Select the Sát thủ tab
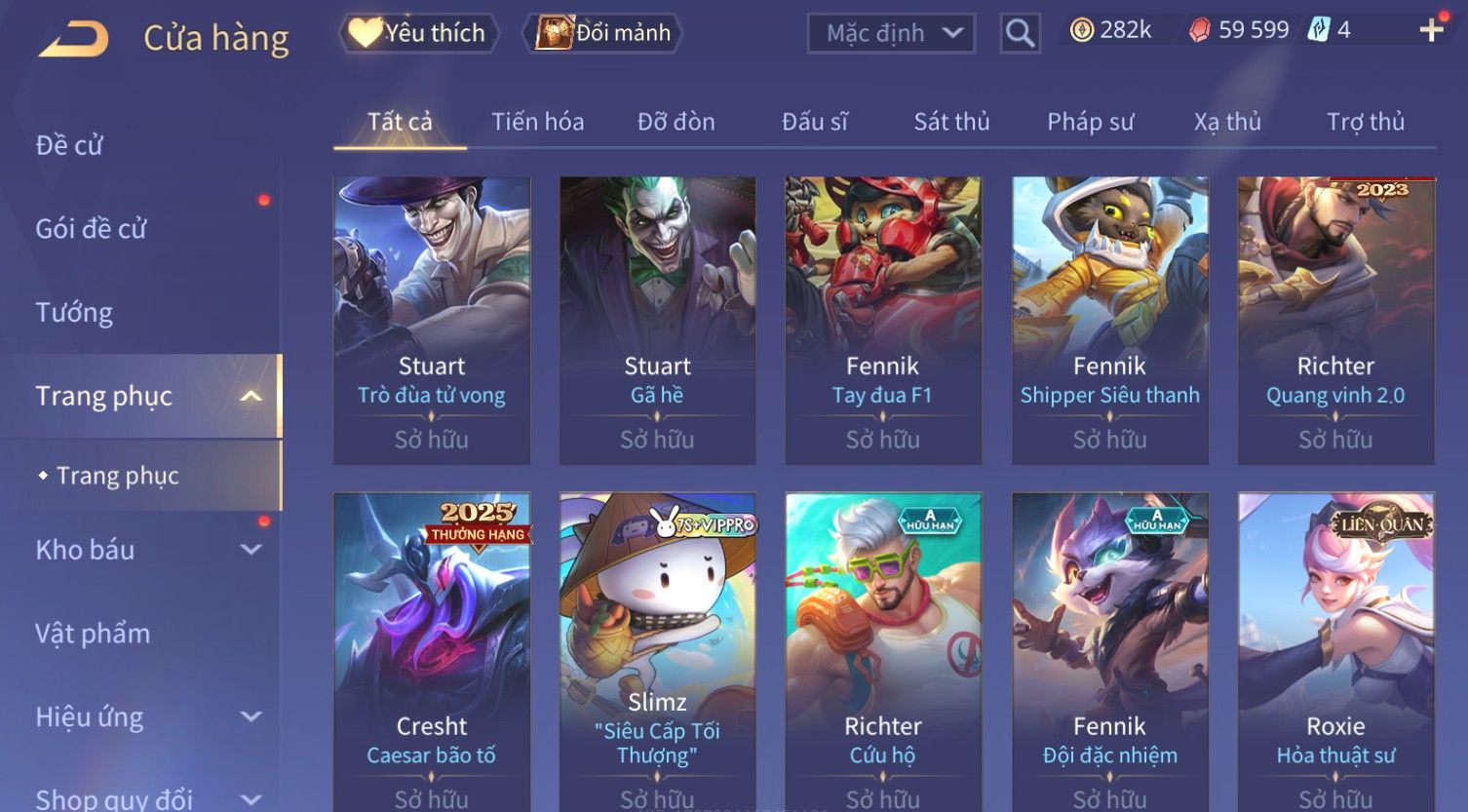Viewport: 1468px width, 812px height. 951,122
